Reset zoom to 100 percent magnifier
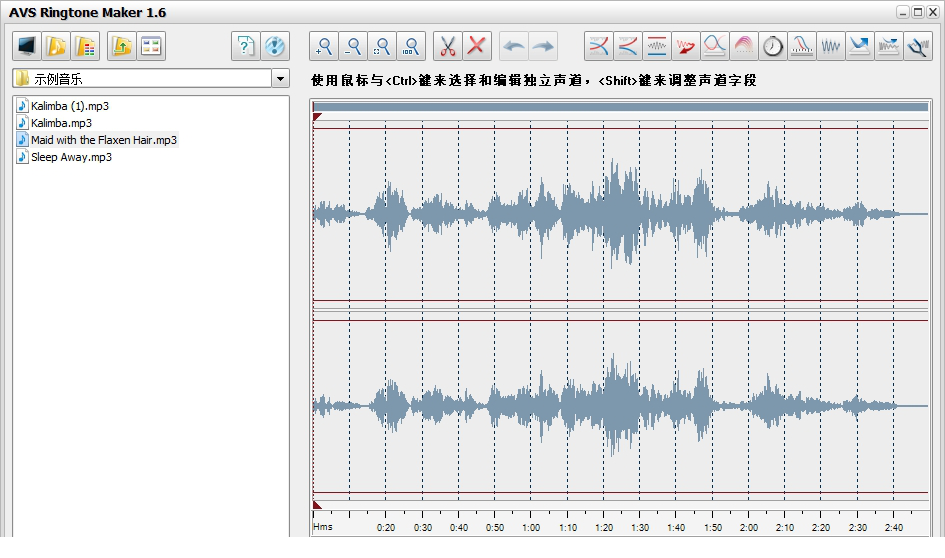This screenshot has width=945, height=558. [411, 46]
